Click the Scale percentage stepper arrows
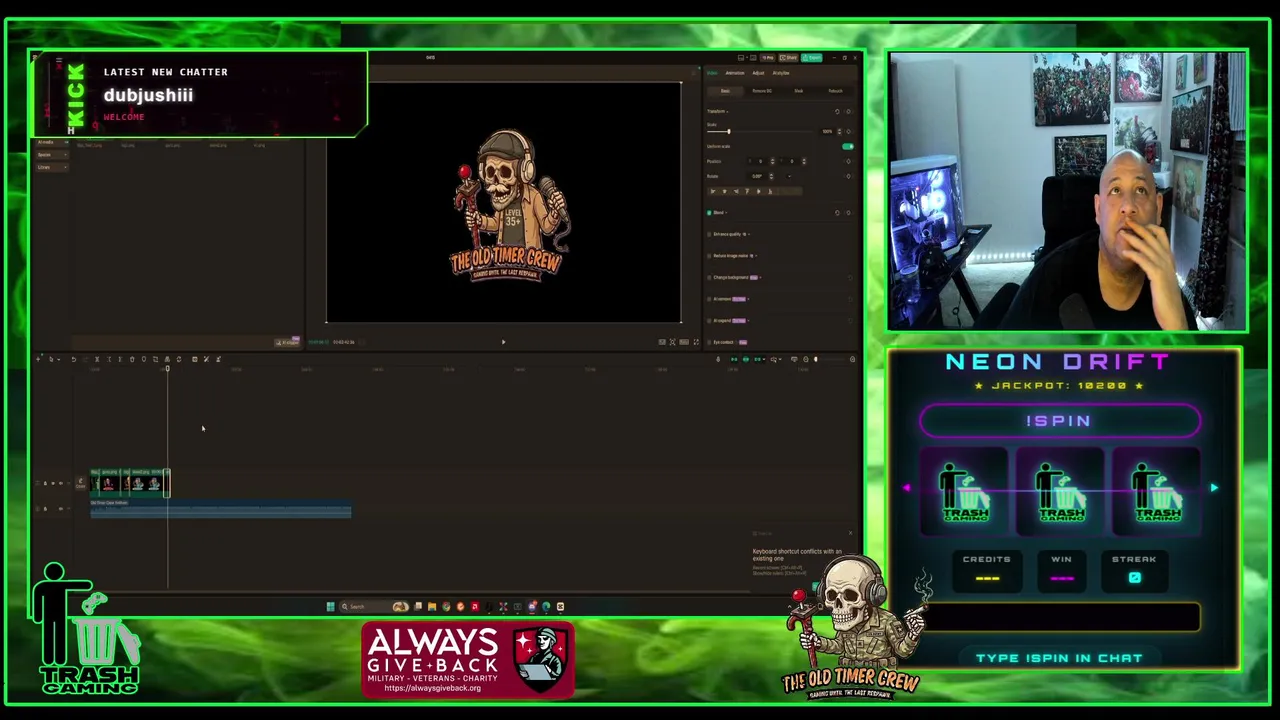 (839, 131)
